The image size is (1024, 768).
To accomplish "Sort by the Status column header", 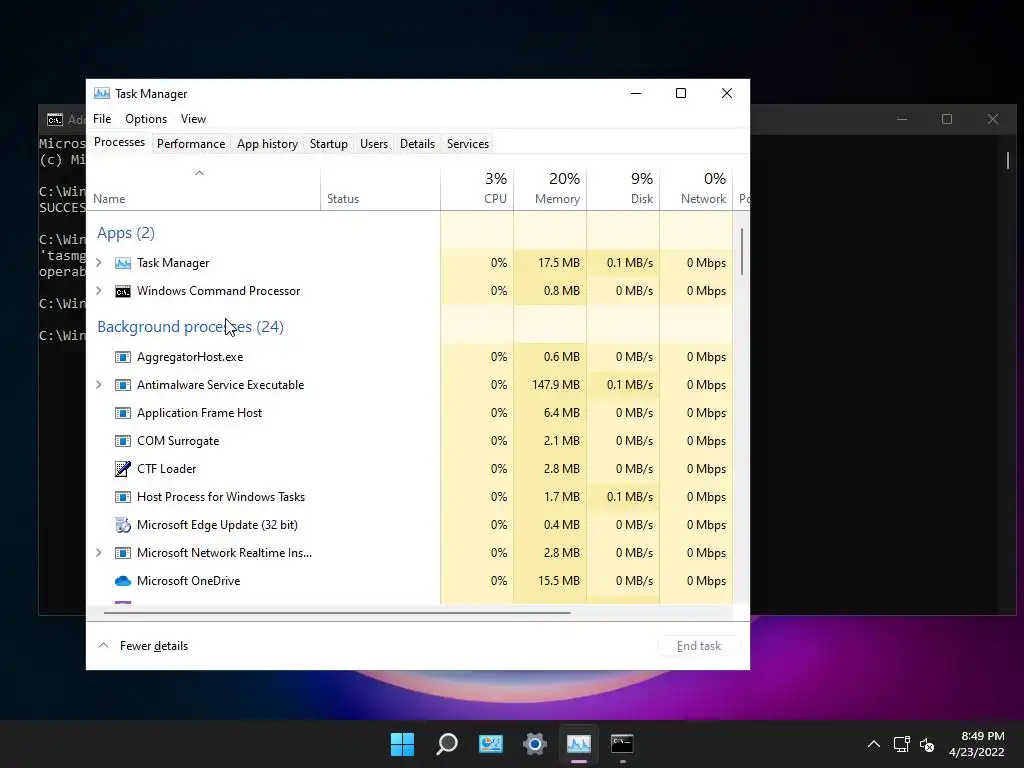I will tap(380, 189).
